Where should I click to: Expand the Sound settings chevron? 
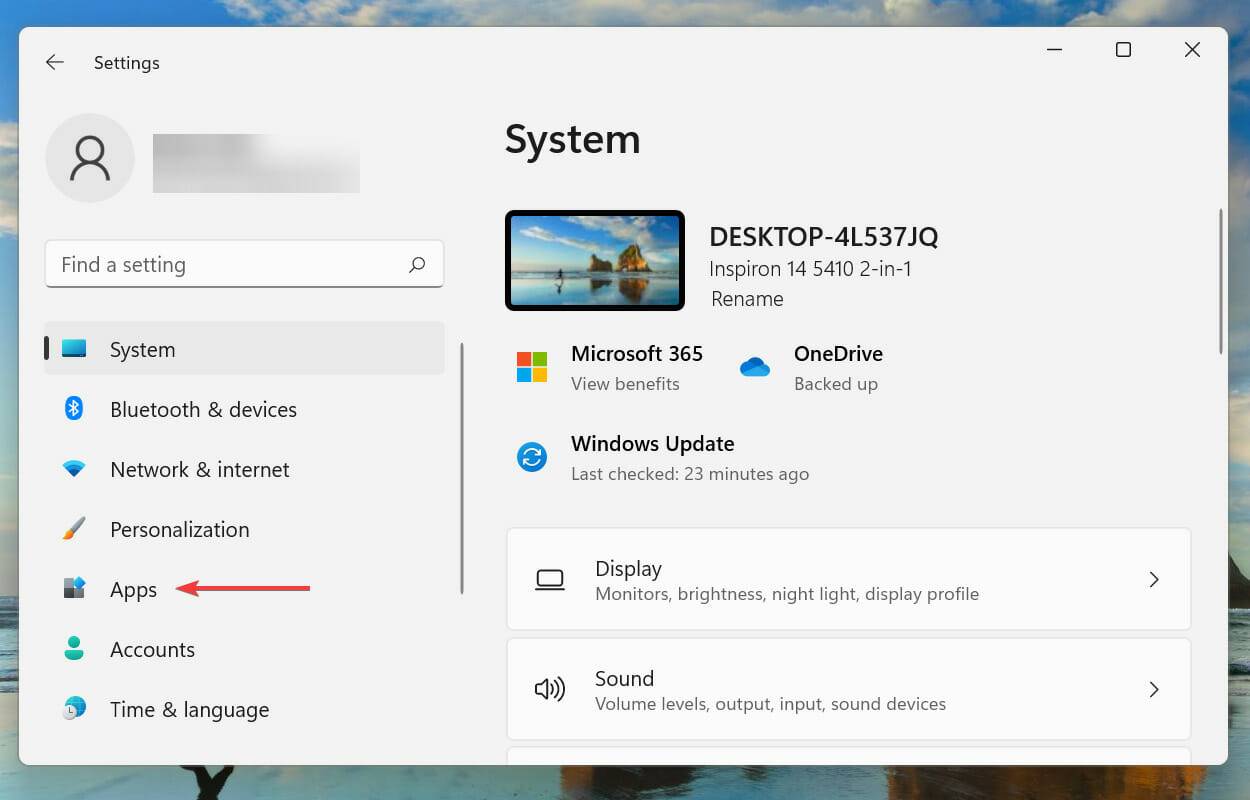1154,689
